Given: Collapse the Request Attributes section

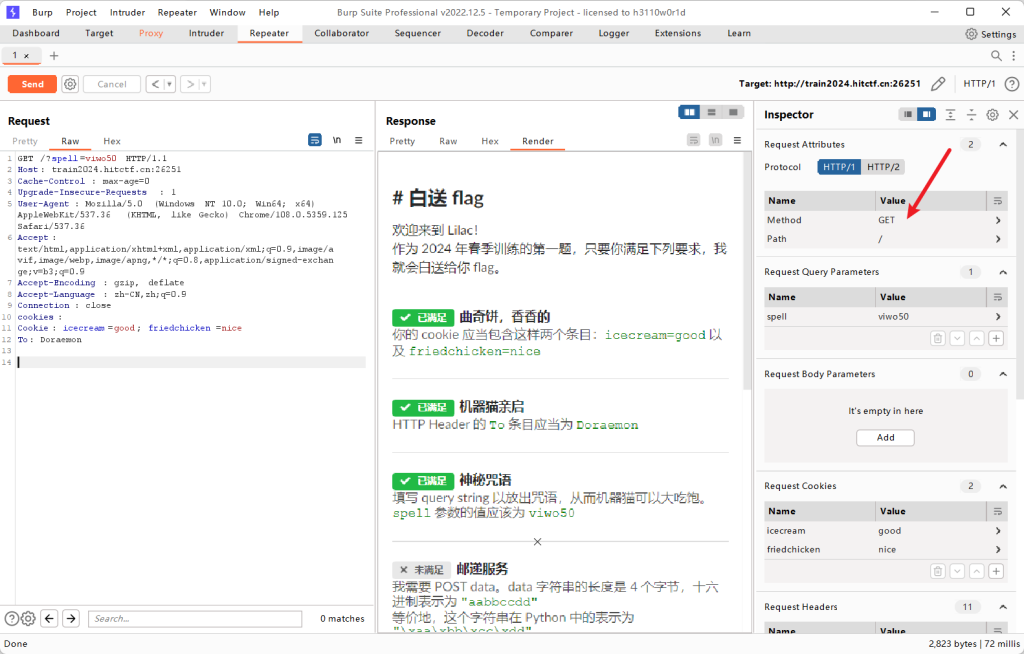Looking at the screenshot, I should (1003, 145).
